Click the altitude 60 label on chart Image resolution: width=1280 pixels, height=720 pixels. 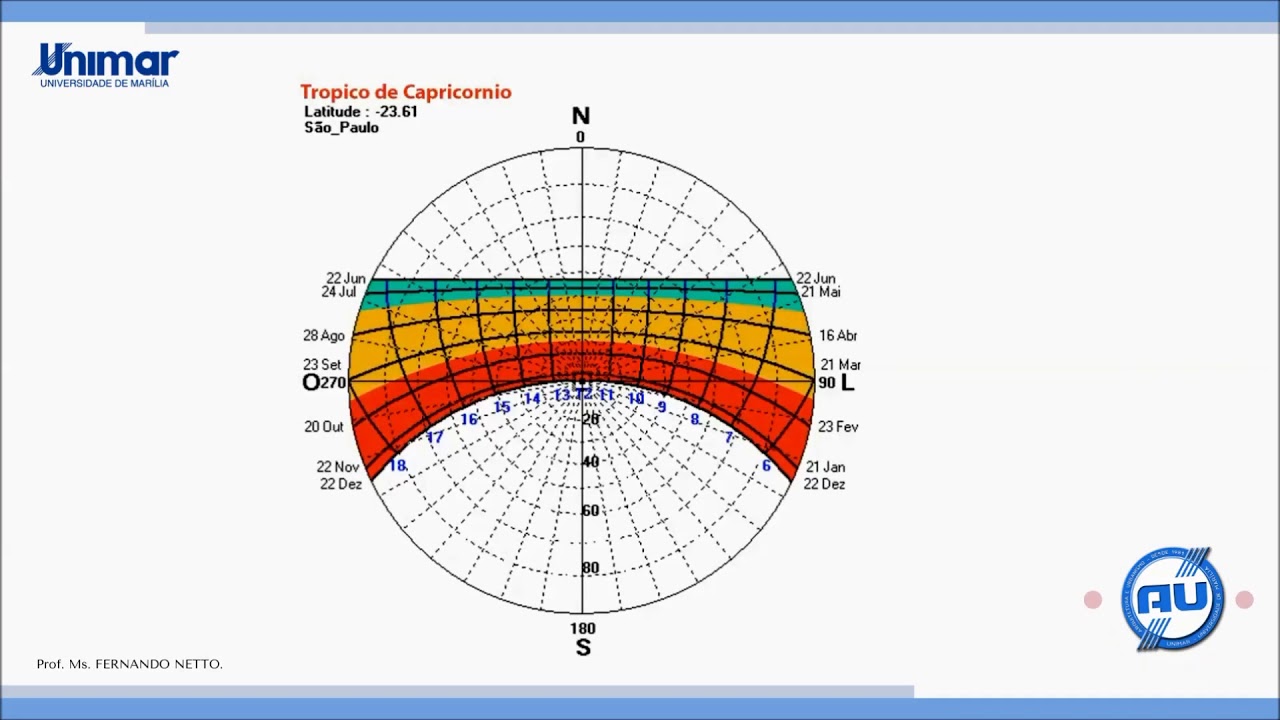tap(590, 511)
